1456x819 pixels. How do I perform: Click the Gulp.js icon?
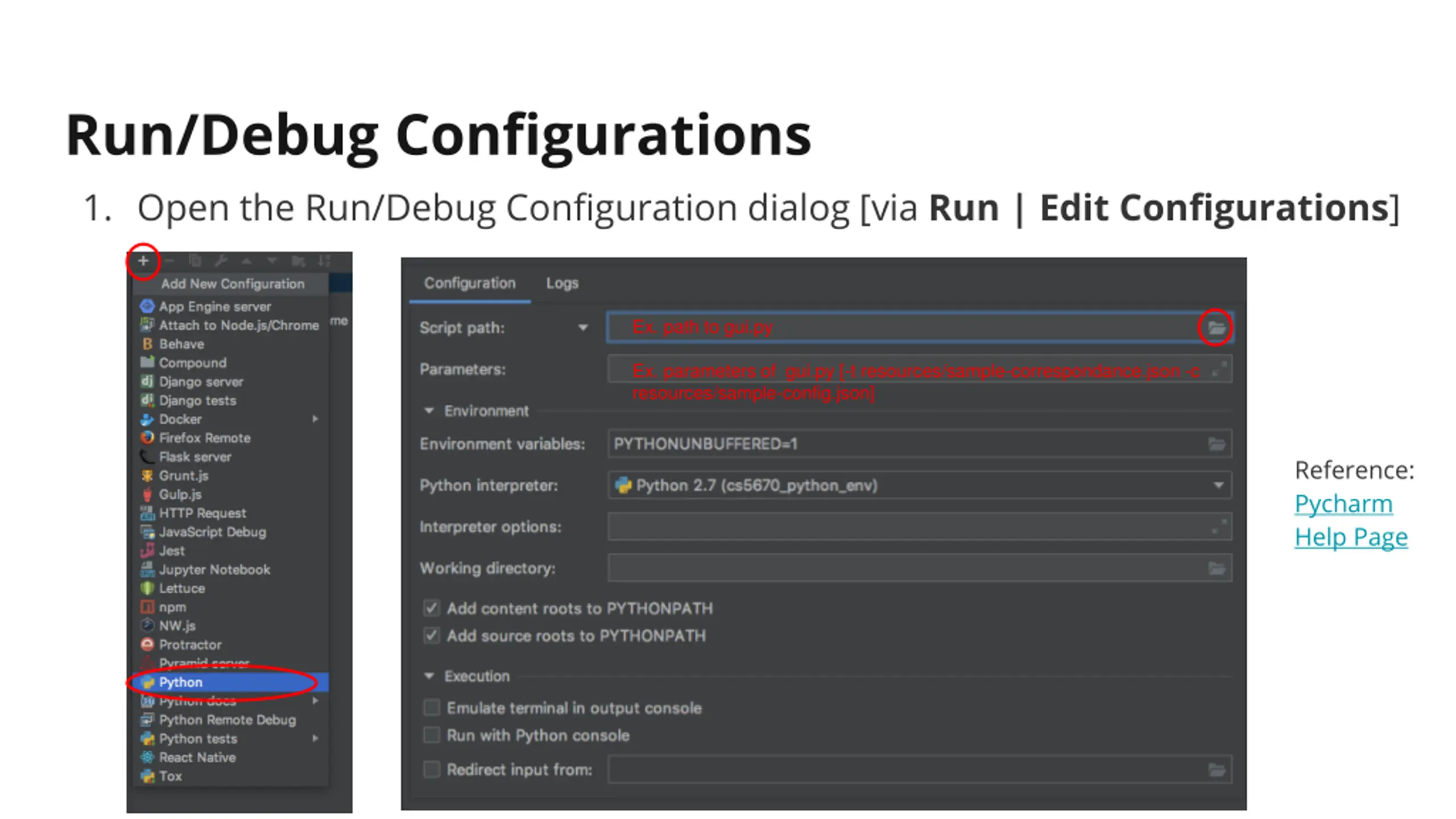coord(147,494)
